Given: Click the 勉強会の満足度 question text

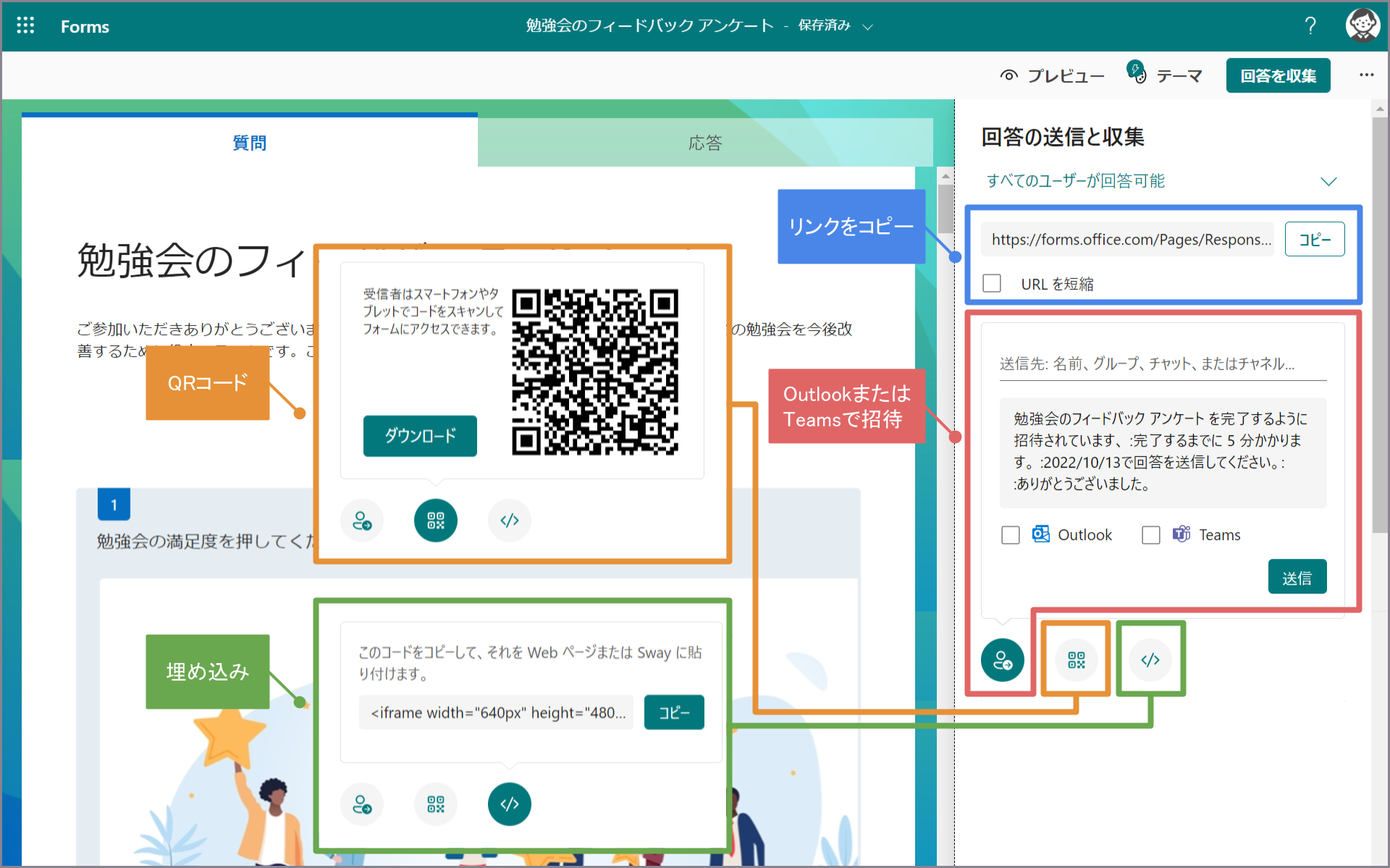Looking at the screenshot, I should [206, 542].
